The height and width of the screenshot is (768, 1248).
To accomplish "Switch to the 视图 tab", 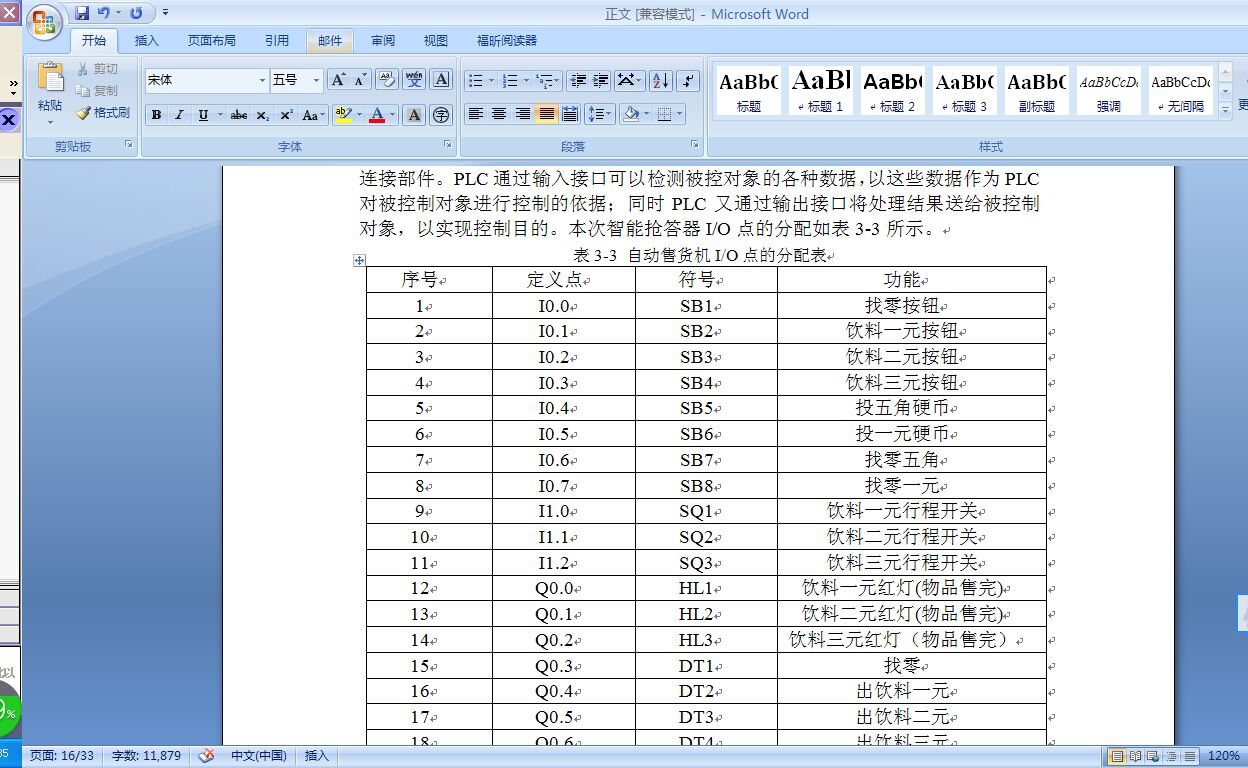I will click(436, 41).
